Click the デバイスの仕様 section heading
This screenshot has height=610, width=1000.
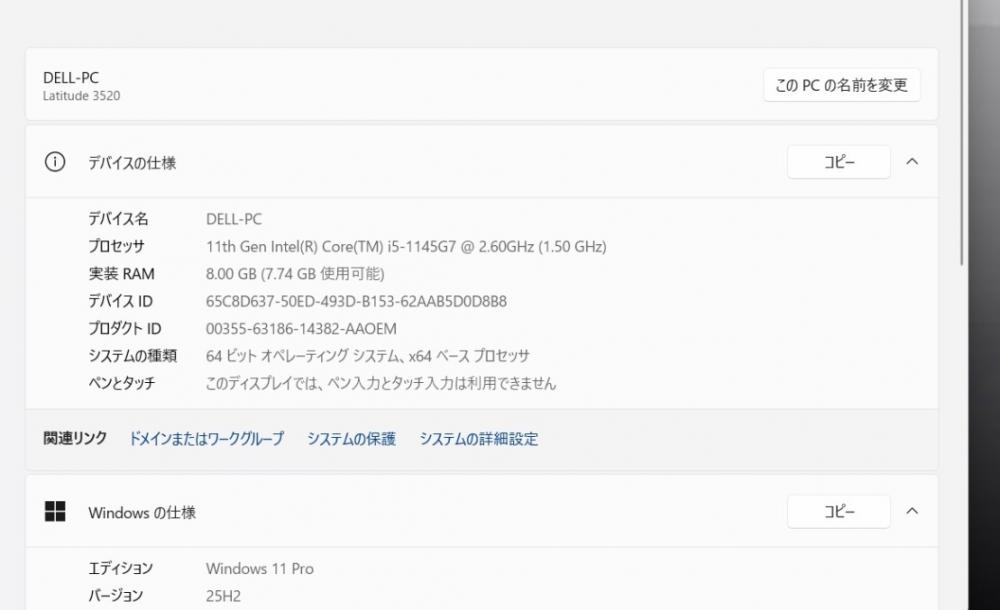[132, 163]
